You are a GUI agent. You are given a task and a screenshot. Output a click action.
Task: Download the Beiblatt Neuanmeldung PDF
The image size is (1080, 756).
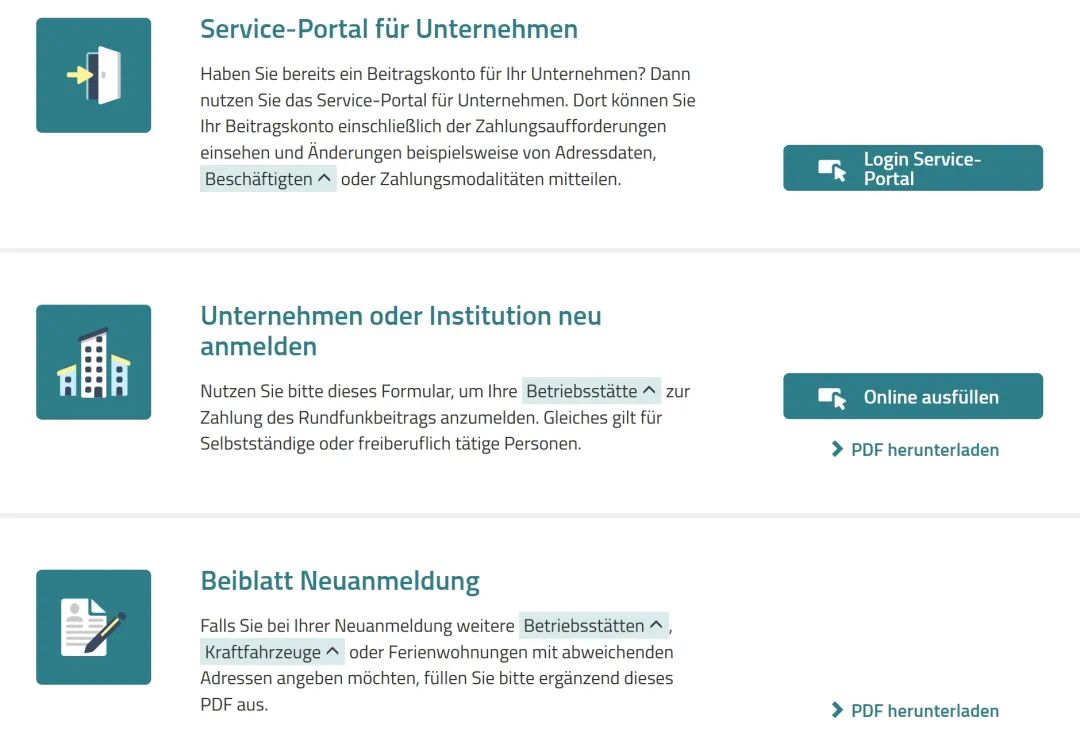click(924, 711)
